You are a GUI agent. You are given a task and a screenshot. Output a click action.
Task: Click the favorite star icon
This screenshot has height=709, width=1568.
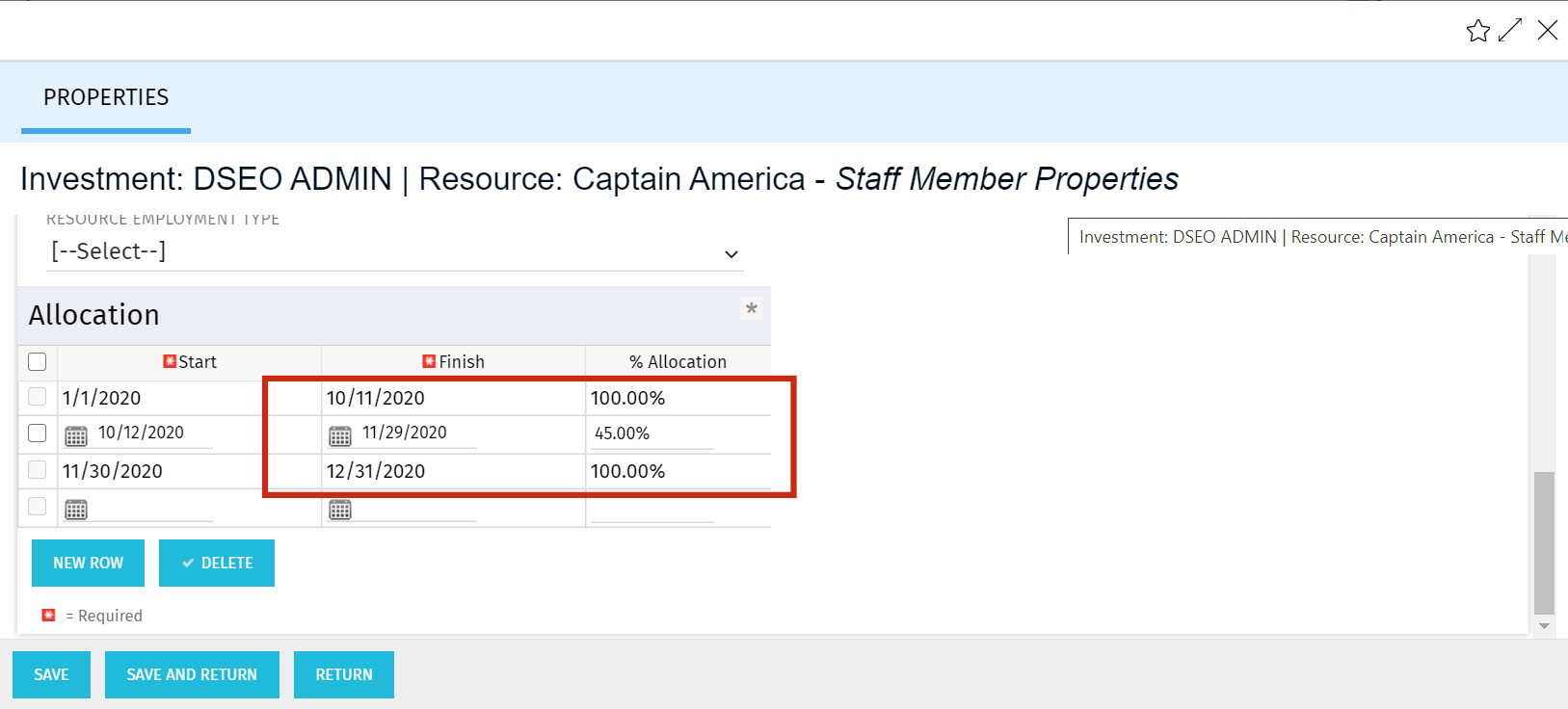click(1477, 31)
